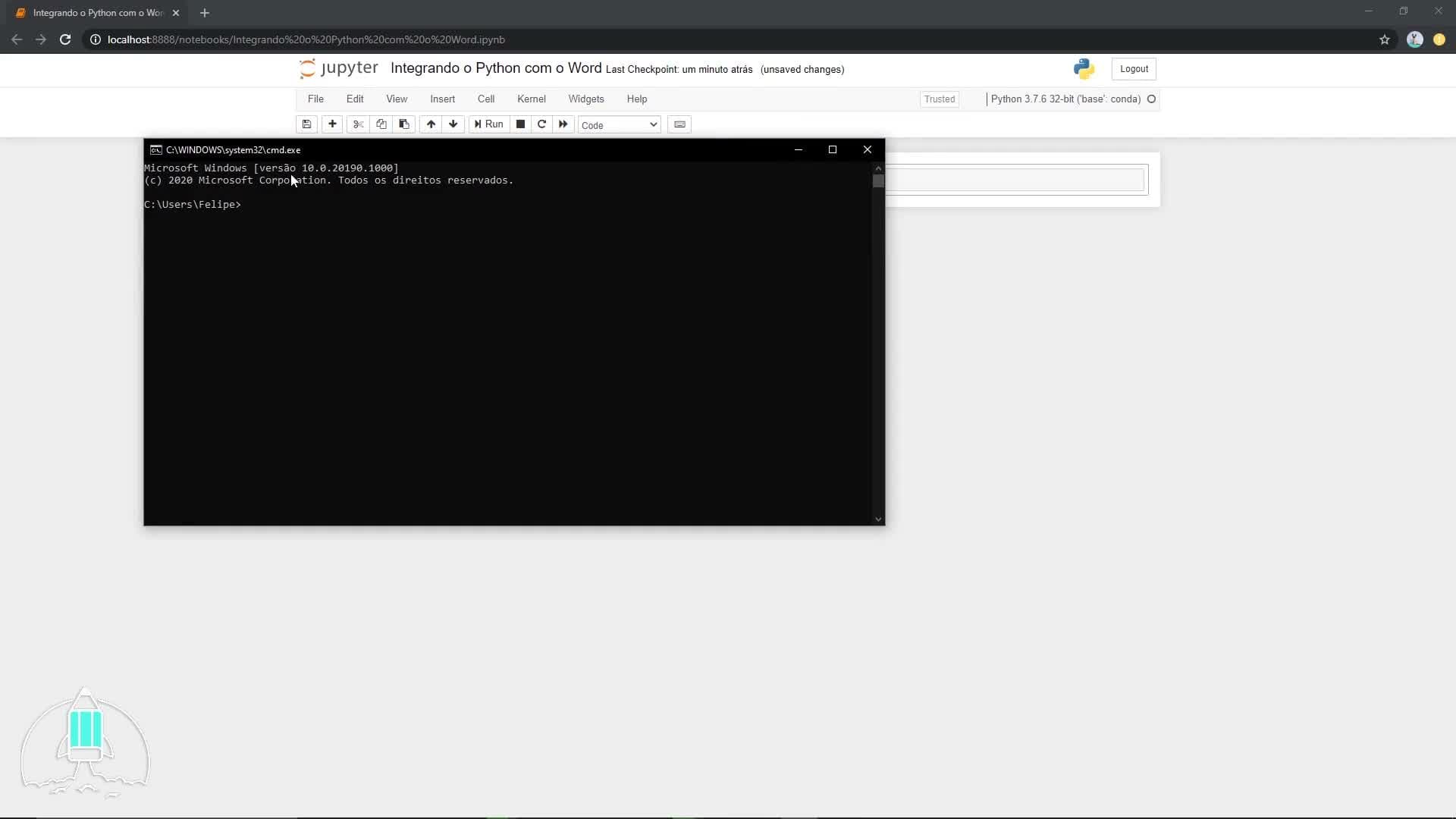1456x819 pixels.
Task: Move selected cell up arrow
Action: coord(431,124)
